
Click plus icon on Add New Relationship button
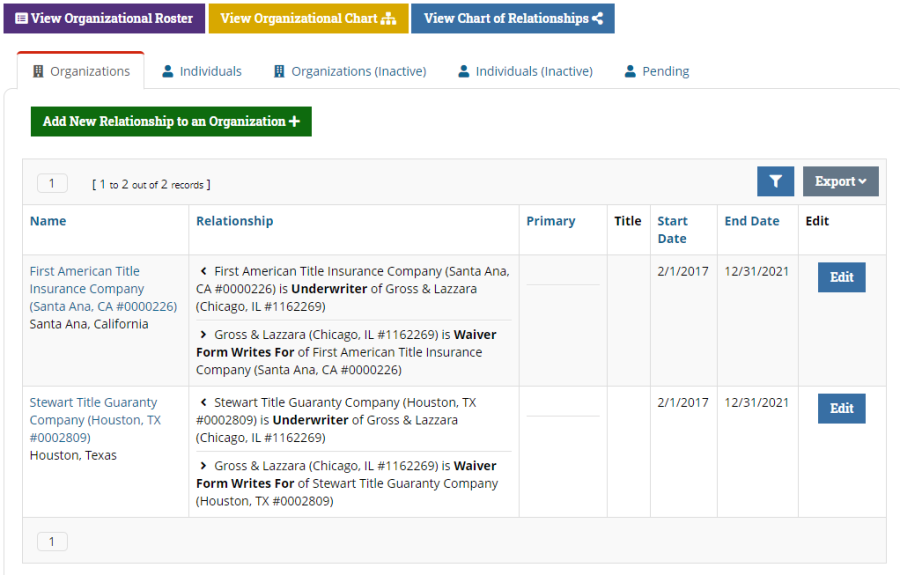[294, 121]
